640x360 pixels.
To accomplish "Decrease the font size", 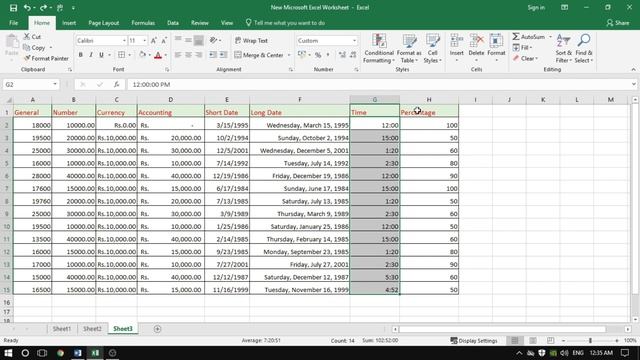I will pyautogui.click(x=164, y=40).
